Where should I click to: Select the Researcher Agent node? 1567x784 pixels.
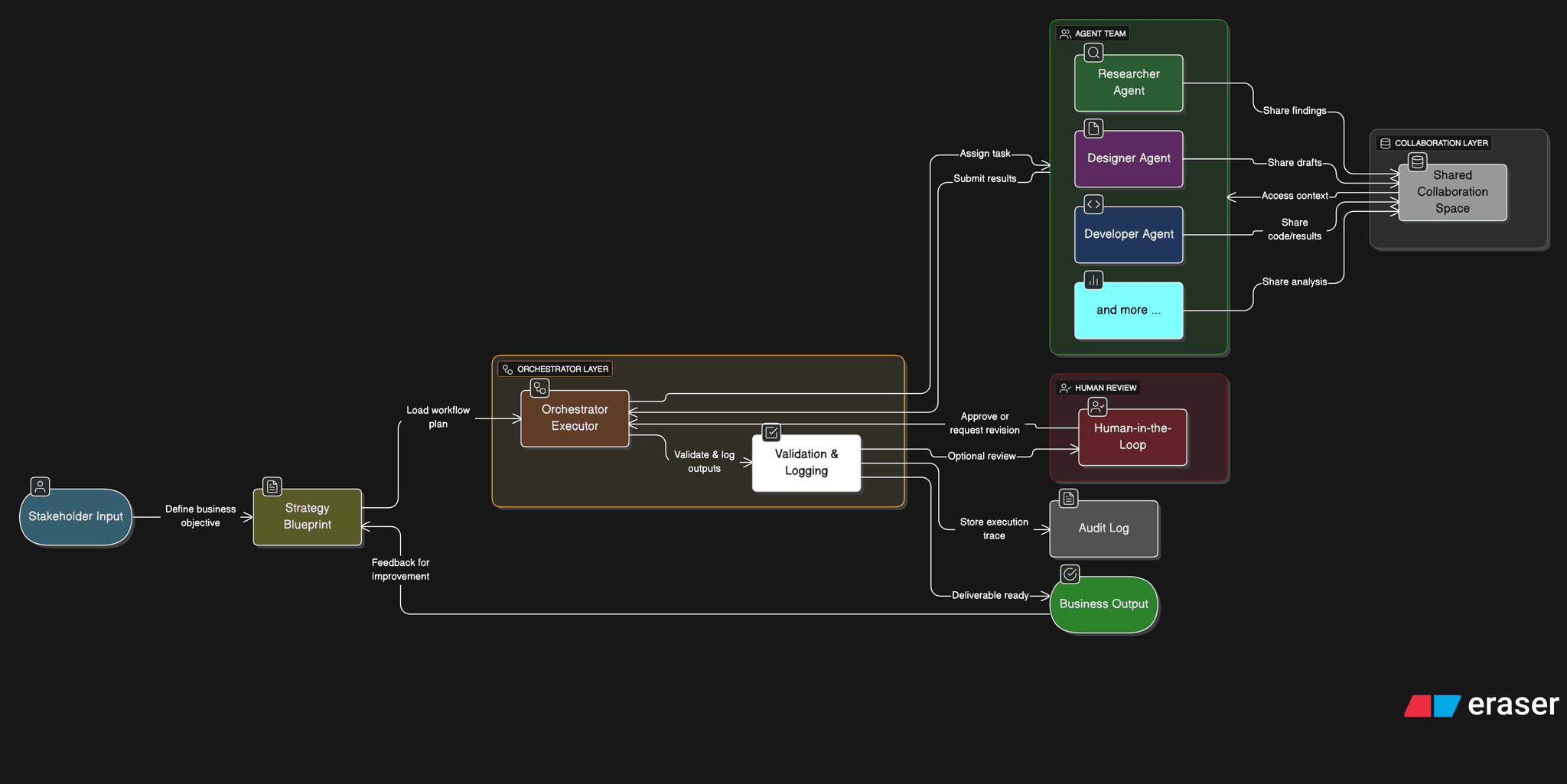pos(1129,83)
